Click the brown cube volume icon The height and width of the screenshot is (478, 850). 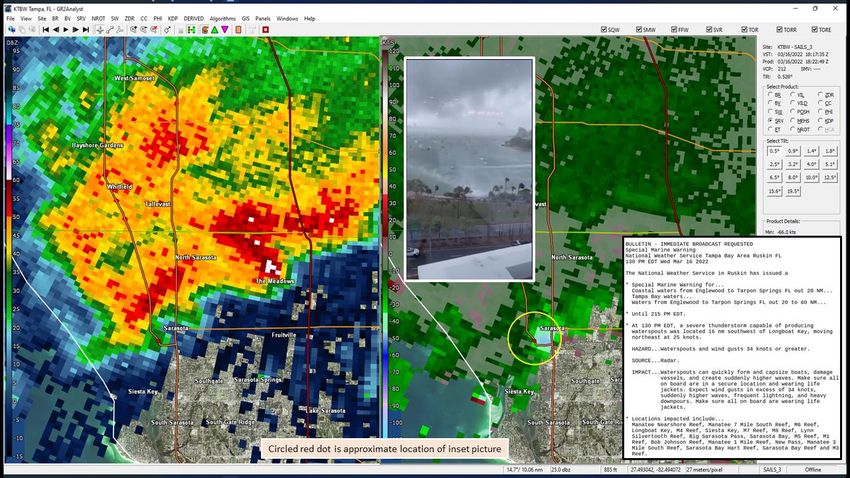click(205, 29)
